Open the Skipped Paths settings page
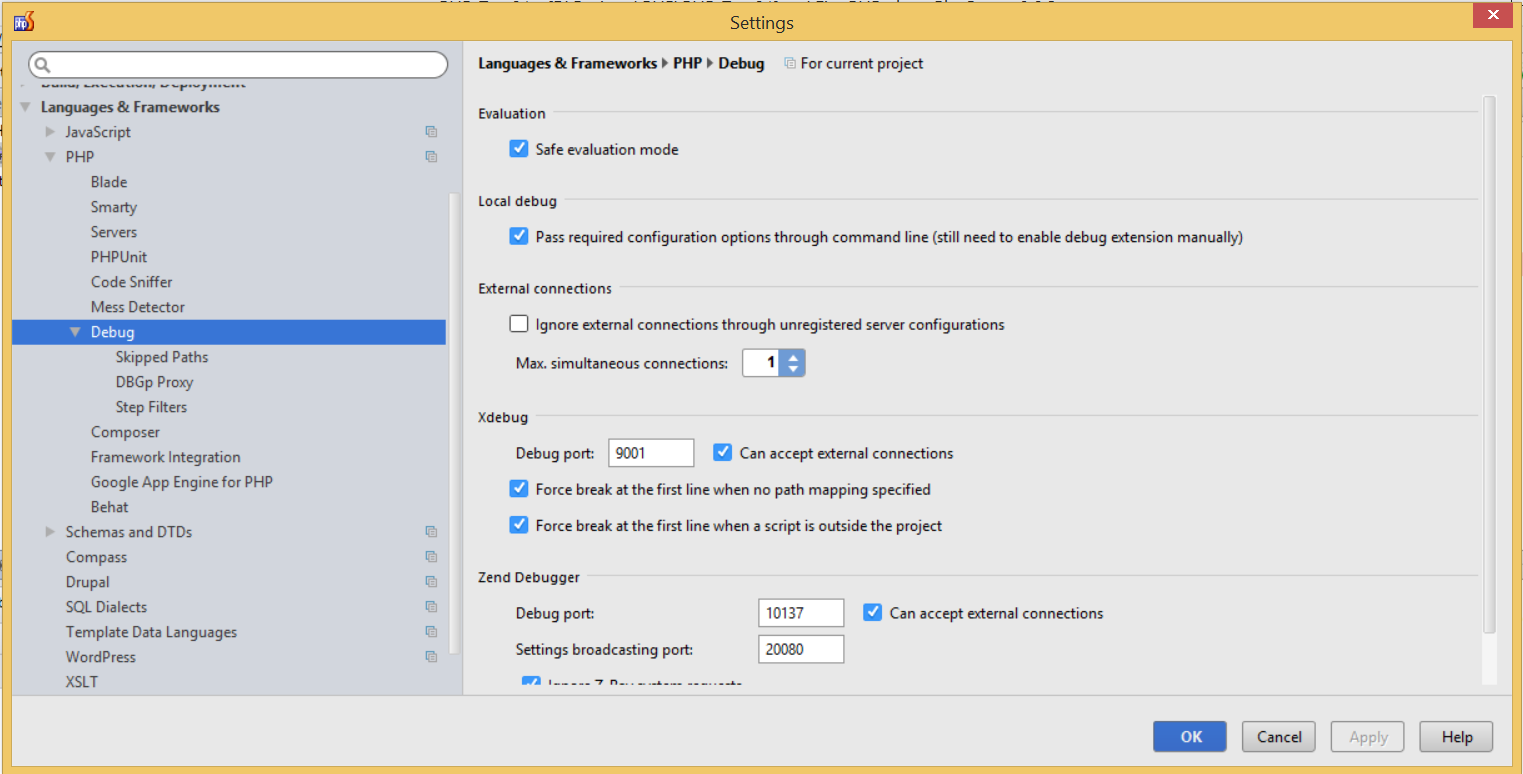Image resolution: width=1523 pixels, height=774 pixels. (x=162, y=357)
